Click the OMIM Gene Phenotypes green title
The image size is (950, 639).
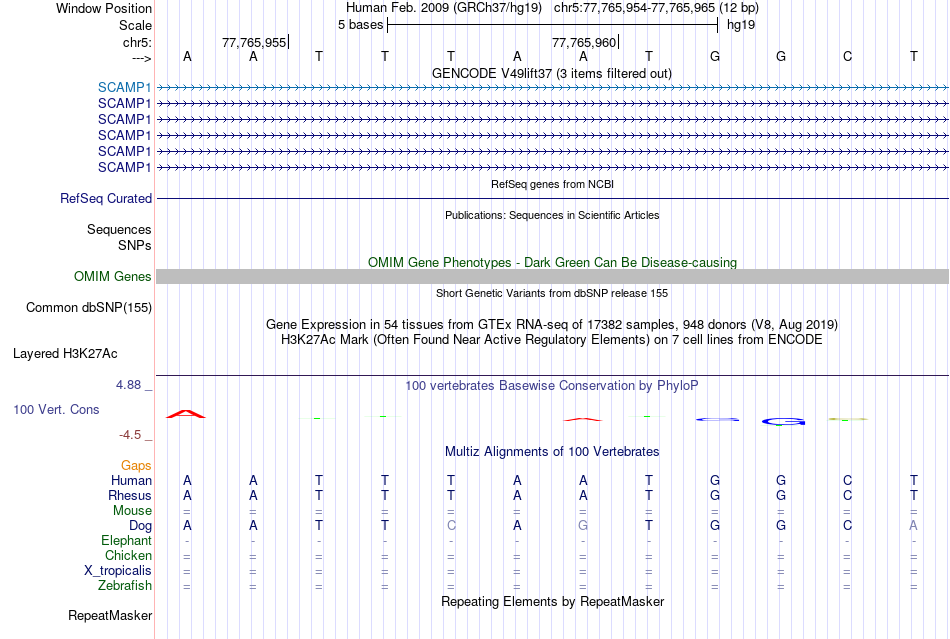[x=552, y=262]
